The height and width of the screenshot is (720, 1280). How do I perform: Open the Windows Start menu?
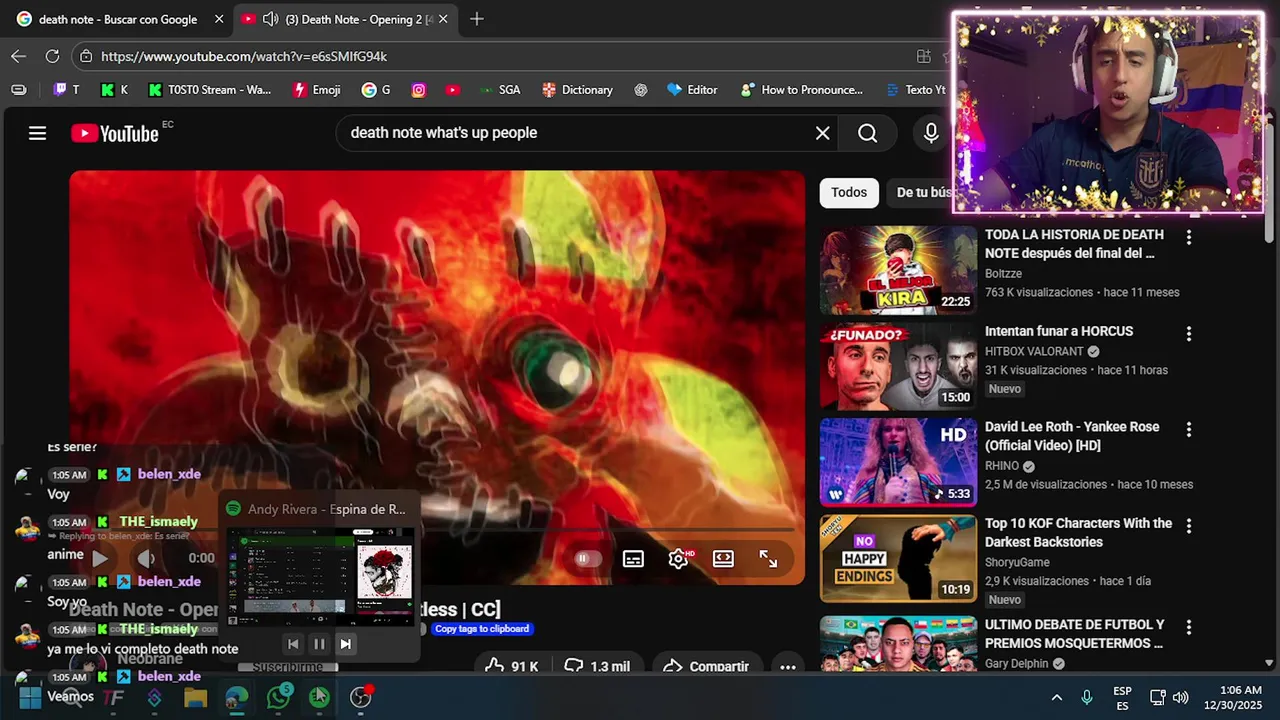click(x=30, y=697)
